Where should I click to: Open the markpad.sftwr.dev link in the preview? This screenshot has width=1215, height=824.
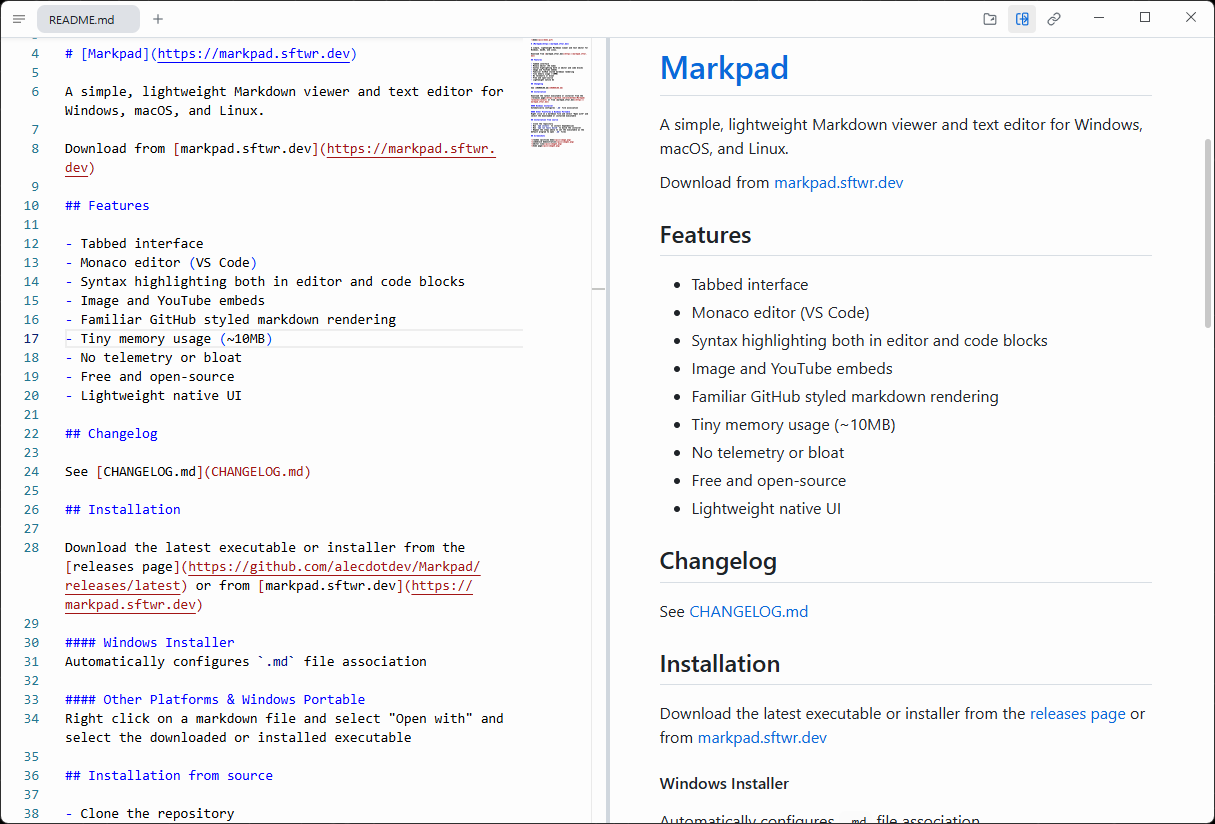[x=838, y=182]
